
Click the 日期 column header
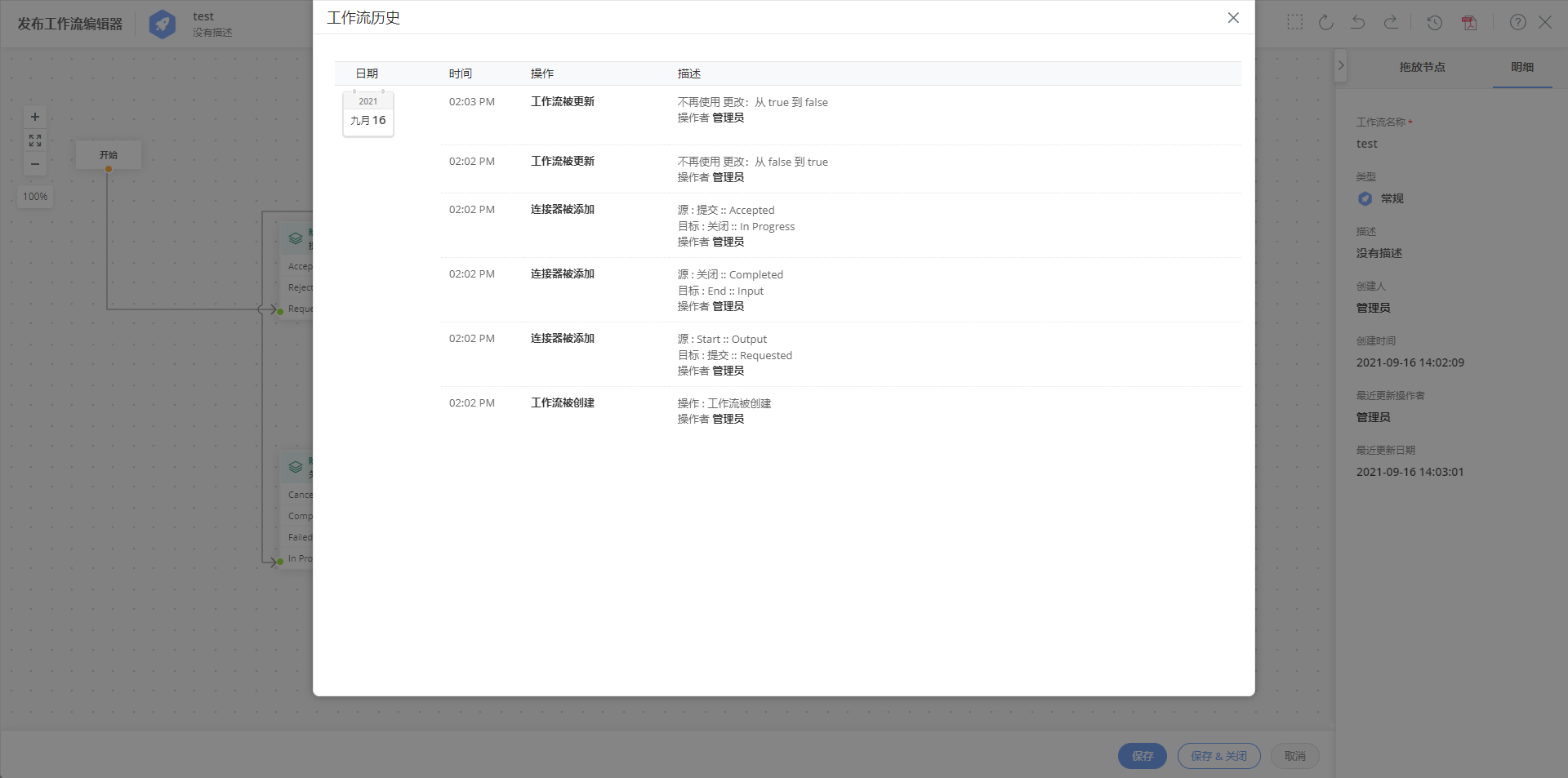pyautogui.click(x=367, y=73)
